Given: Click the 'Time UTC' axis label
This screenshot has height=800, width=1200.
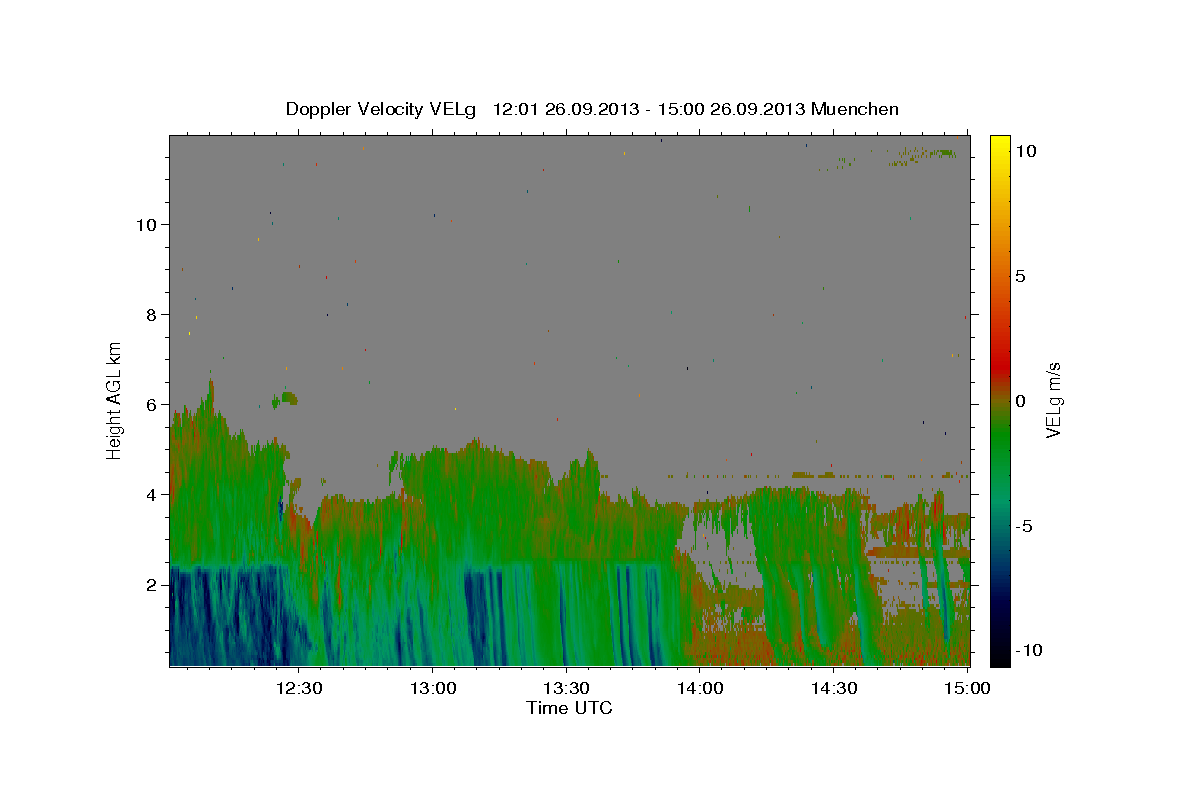Looking at the screenshot, I should click(569, 708).
